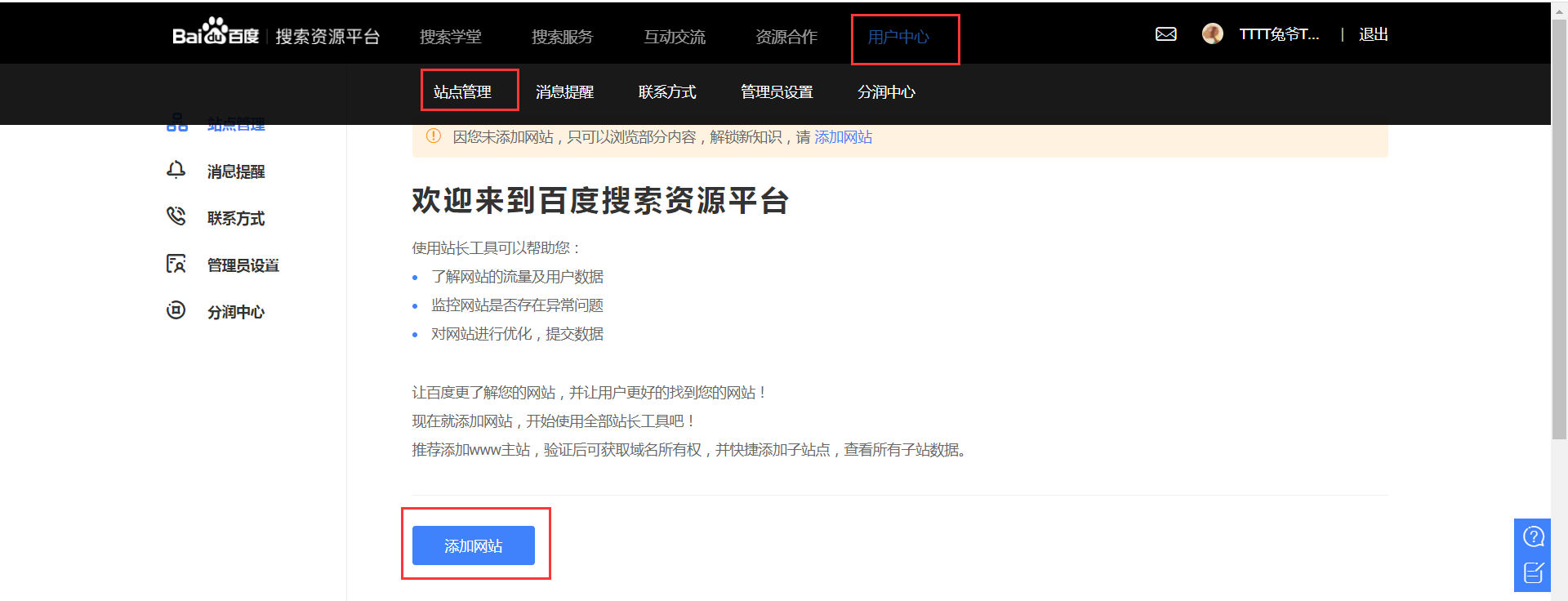Click the 管理员设置 icon in left sidebar
Viewport: 1568px width, 601px height.
[x=176, y=264]
